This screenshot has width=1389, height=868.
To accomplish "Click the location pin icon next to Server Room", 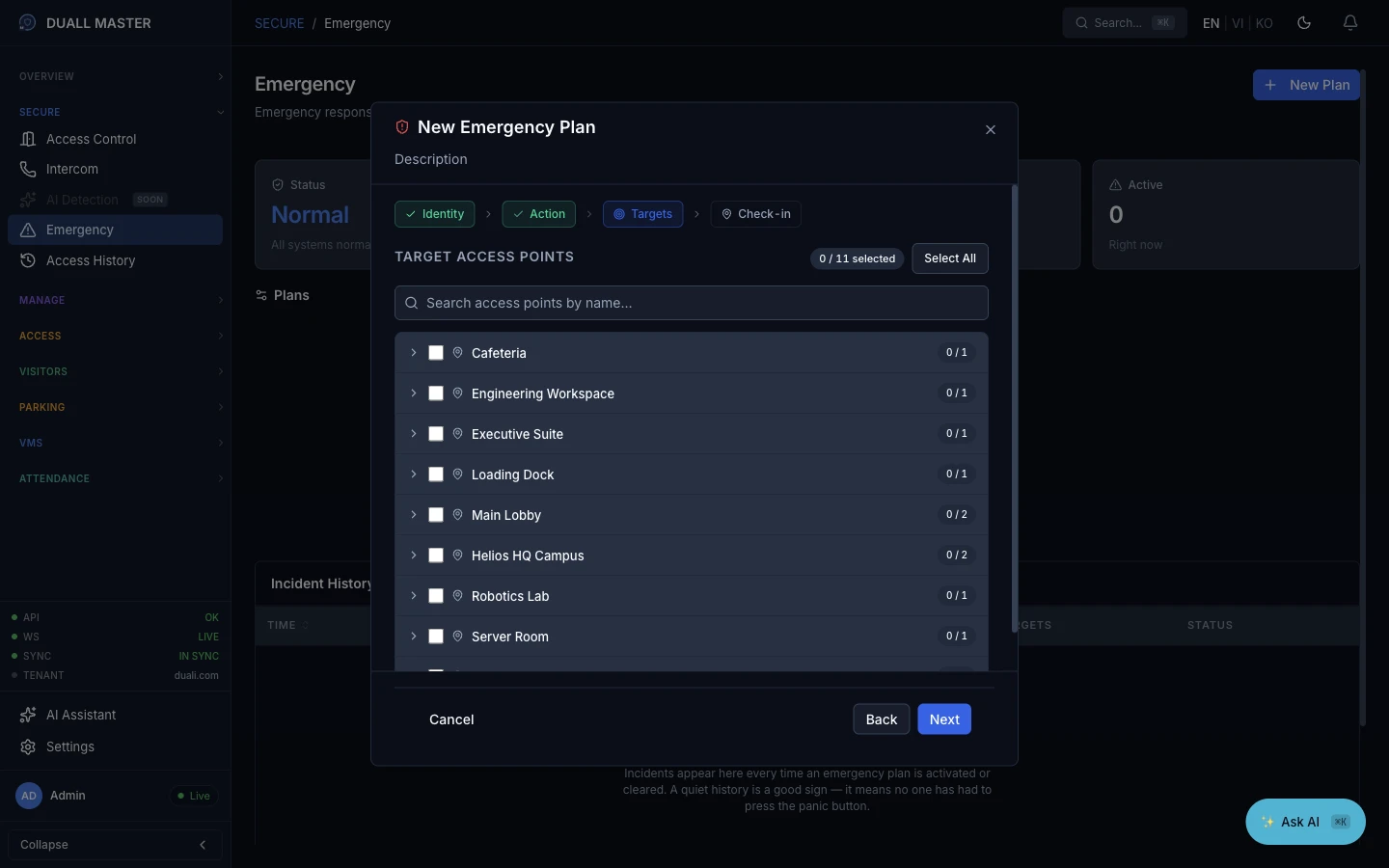I will pos(458,637).
